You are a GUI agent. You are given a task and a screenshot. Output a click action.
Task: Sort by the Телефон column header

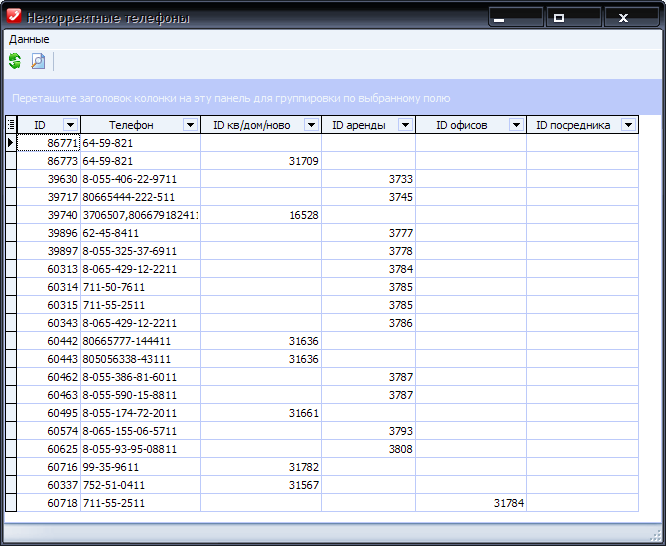[x=131, y=125]
